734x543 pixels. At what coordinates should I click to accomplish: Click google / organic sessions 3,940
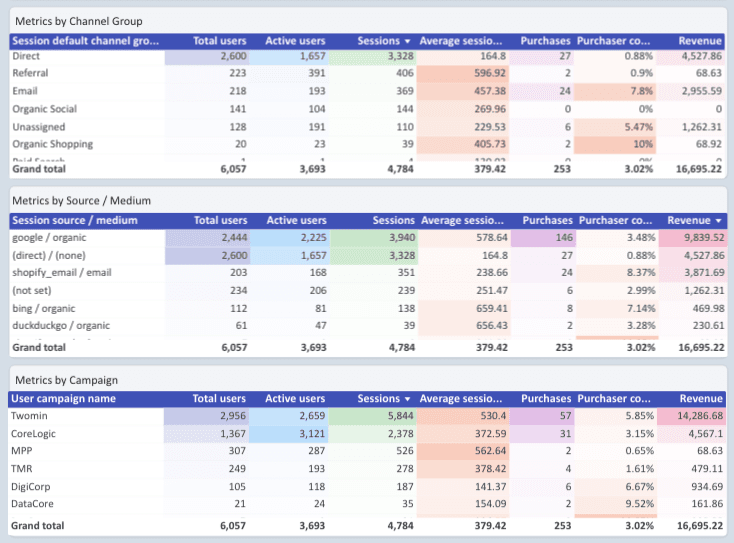click(x=374, y=238)
